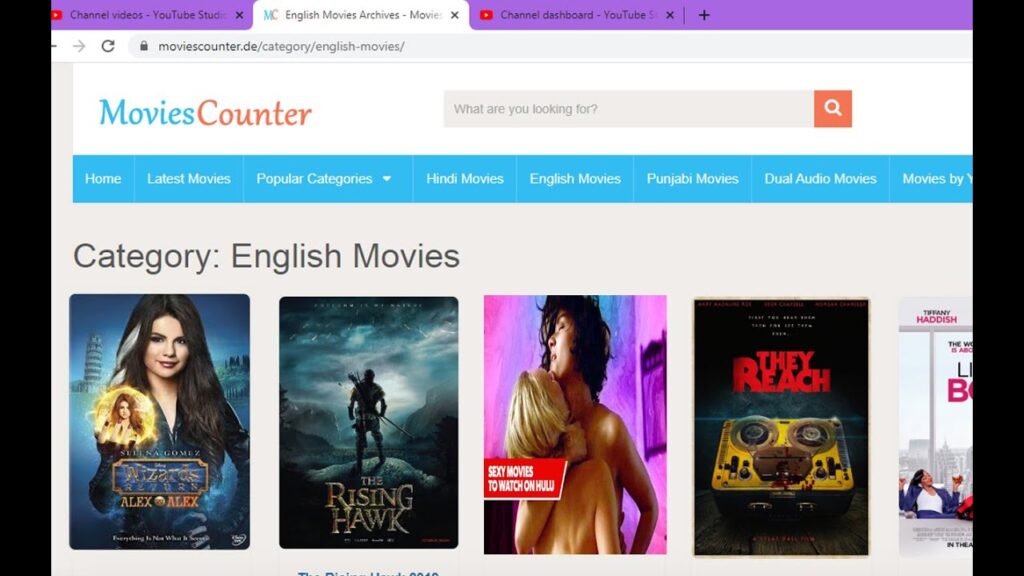Close the Channel videos YouTube Studio tab
The height and width of the screenshot is (576, 1024).
coord(239,15)
